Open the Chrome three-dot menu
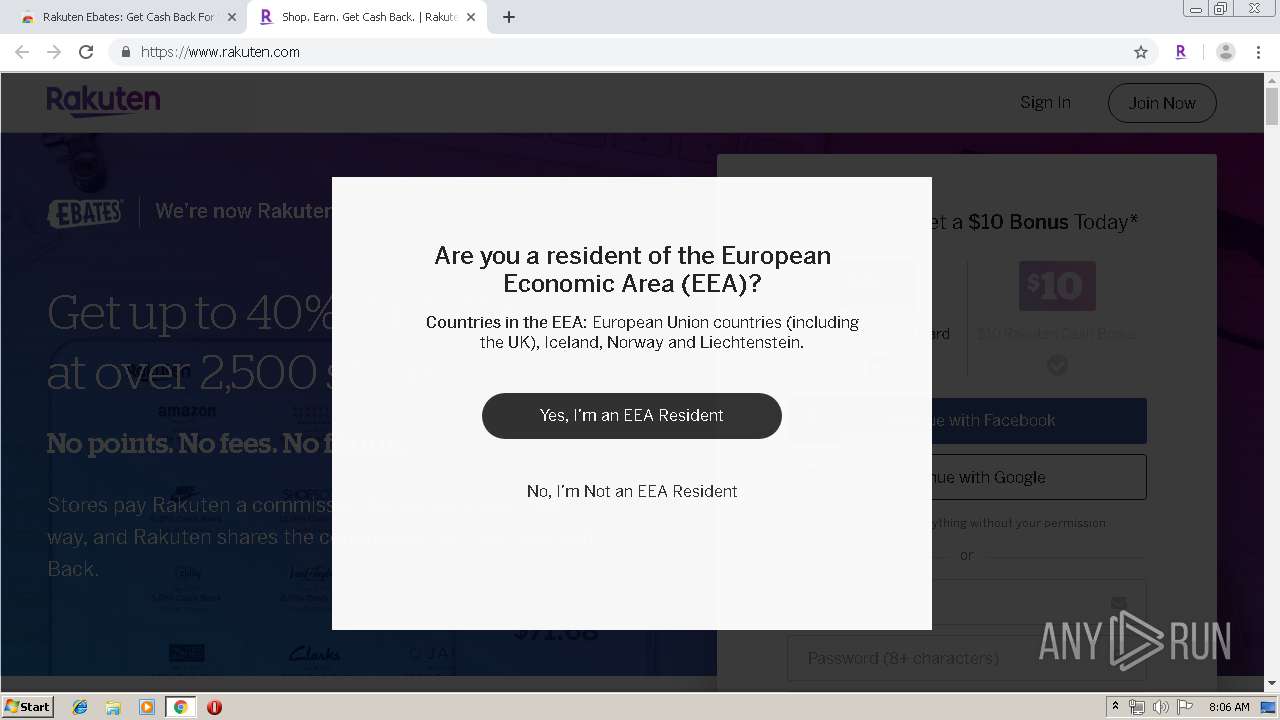The width and height of the screenshot is (1280, 720). pyautogui.click(x=1259, y=52)
